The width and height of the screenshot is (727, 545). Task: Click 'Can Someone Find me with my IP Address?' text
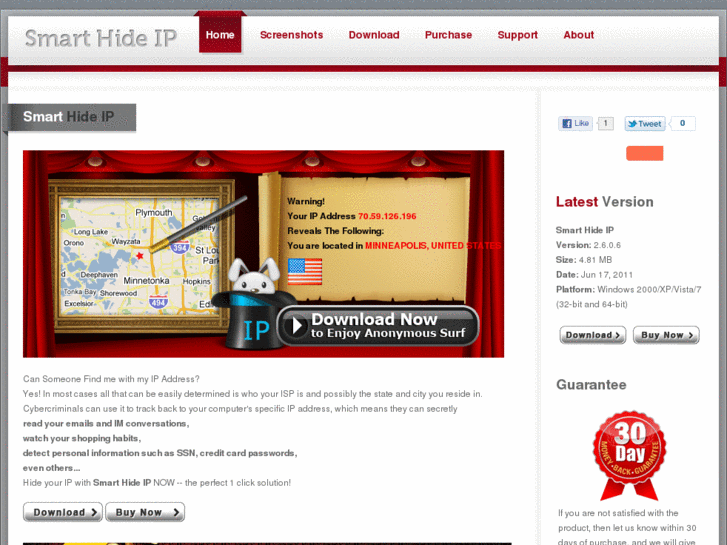point(111,379)
